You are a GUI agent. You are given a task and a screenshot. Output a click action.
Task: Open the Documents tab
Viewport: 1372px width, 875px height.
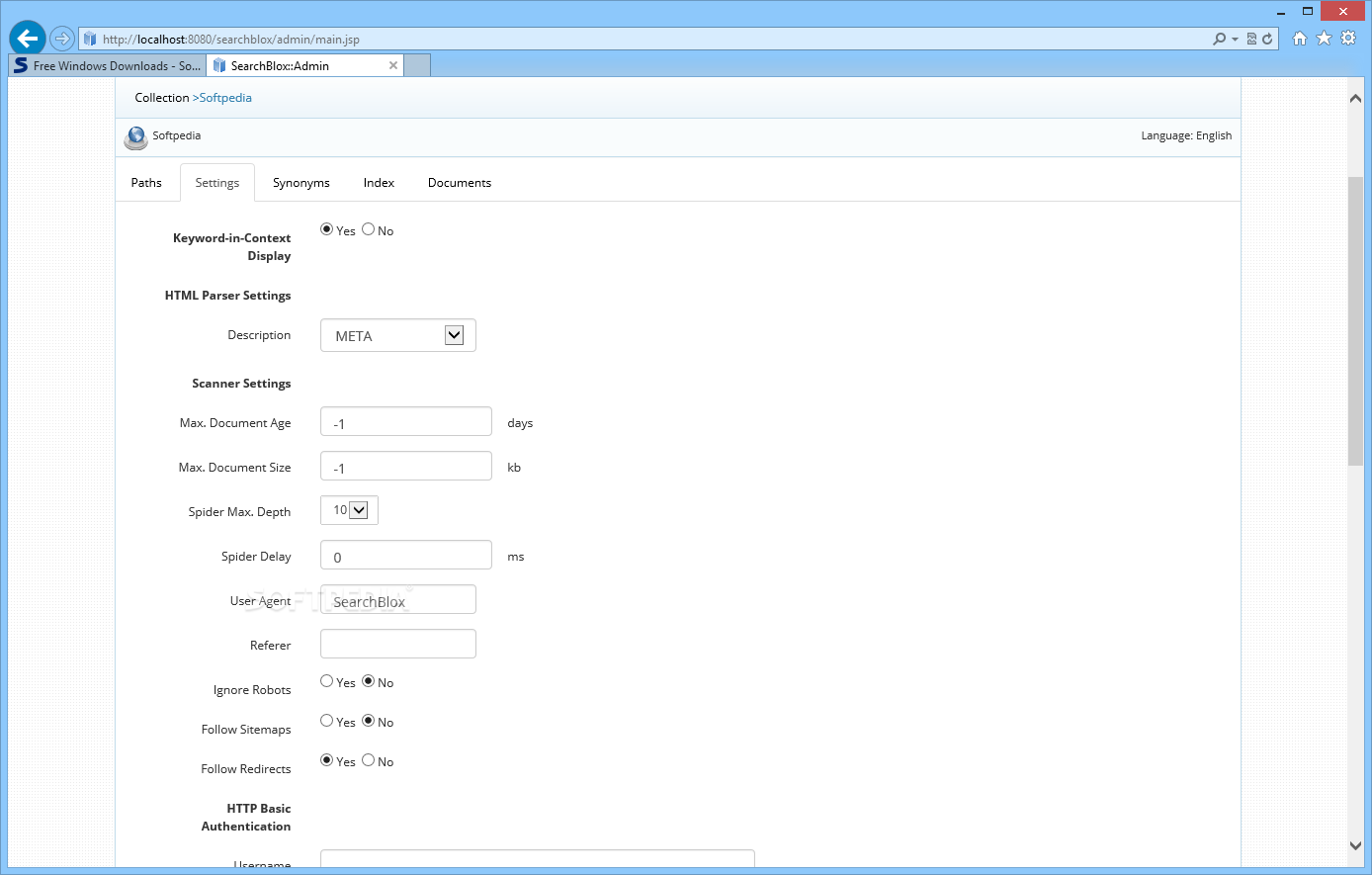(460, 183)
